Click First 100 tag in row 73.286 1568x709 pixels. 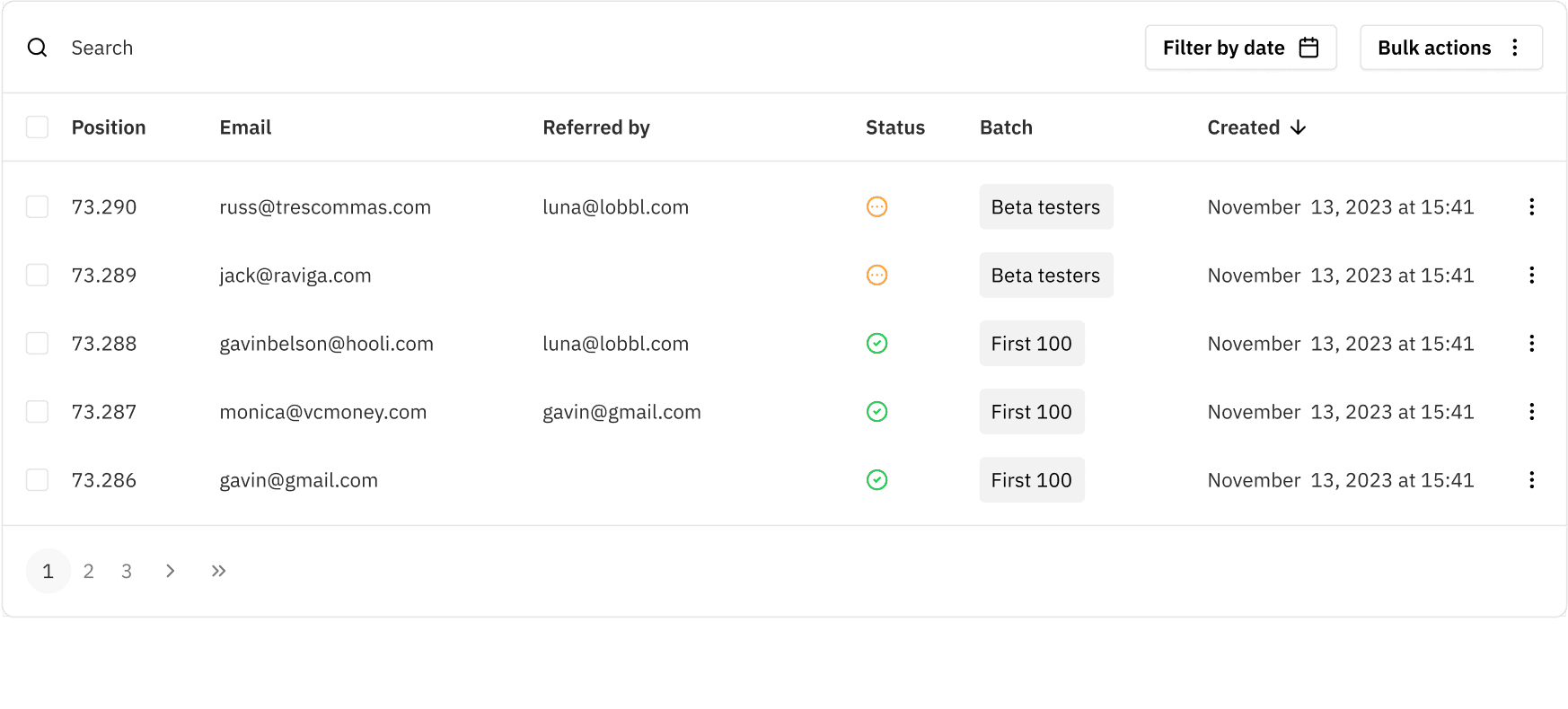(x=1031, y=480)
